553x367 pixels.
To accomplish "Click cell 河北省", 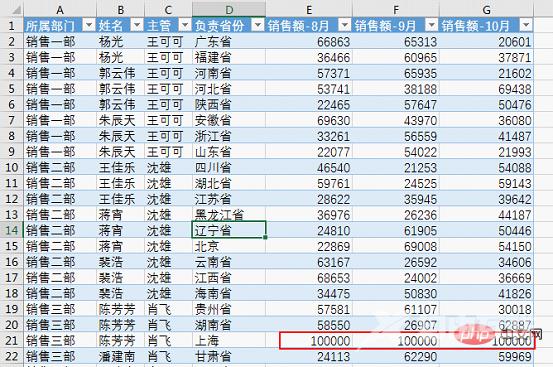I will (229, 88).
